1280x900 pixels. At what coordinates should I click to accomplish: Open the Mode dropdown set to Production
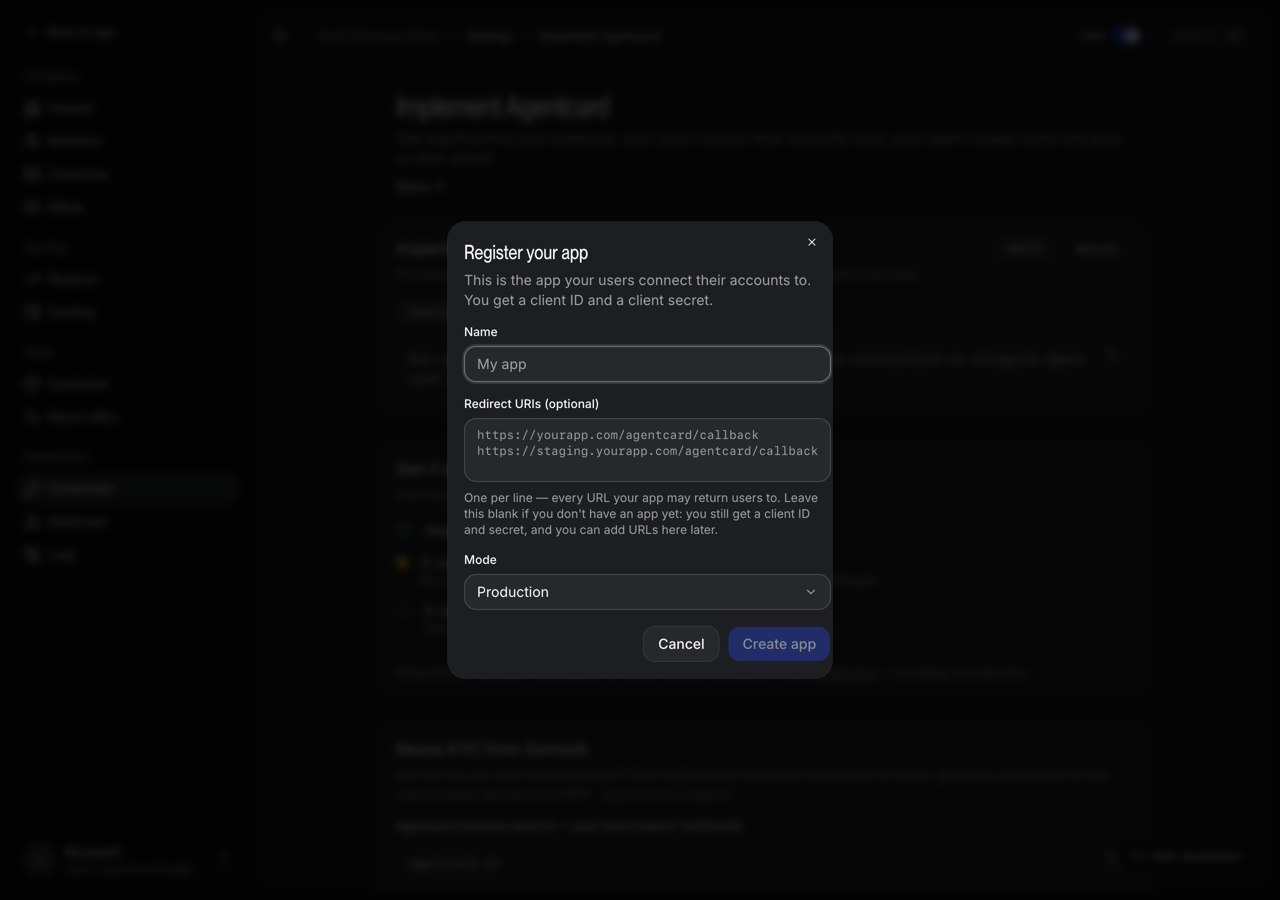coord(647,592)
